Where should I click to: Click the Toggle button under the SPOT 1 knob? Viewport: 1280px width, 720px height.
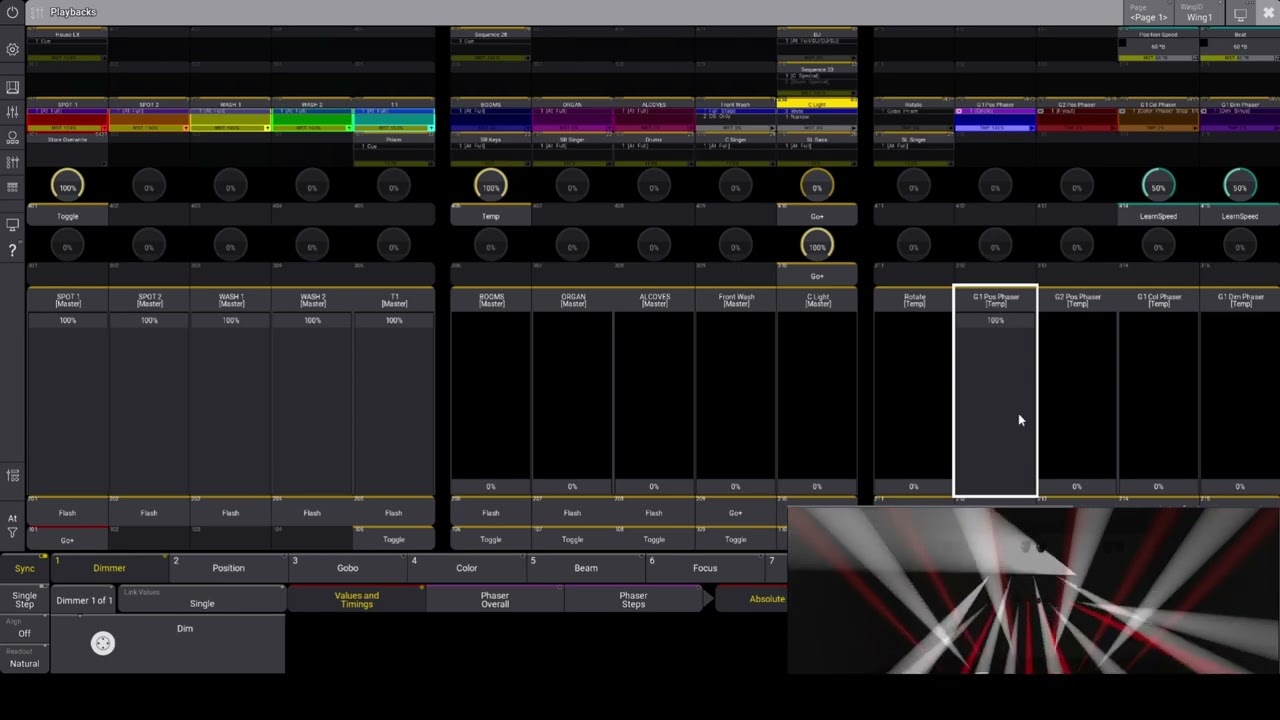click(x=67, y=216)
